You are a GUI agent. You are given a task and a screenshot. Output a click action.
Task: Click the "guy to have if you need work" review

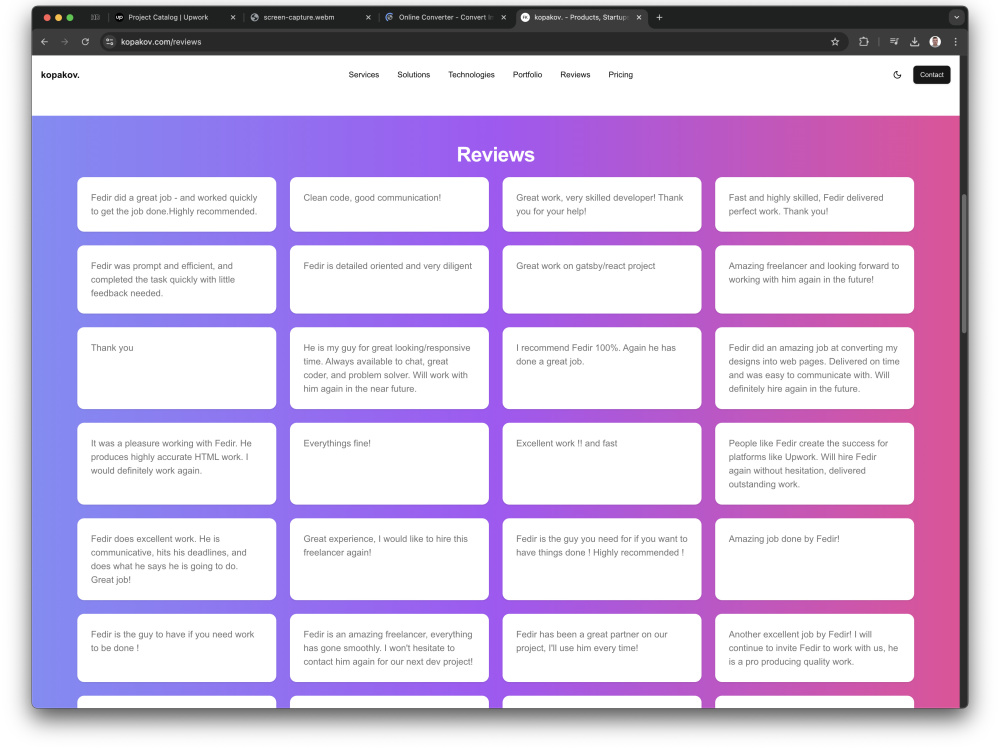click(177, 648)
